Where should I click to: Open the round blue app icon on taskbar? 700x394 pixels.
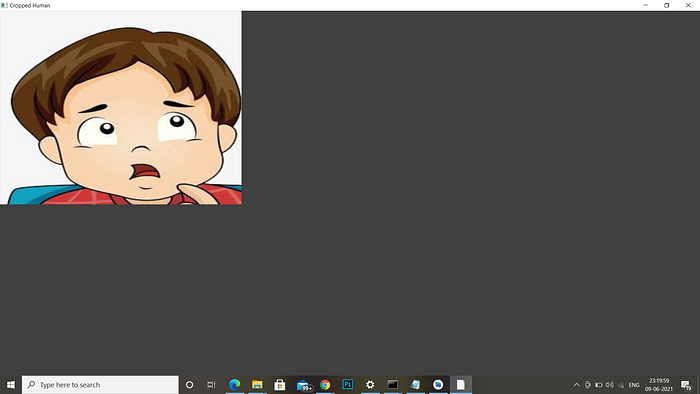(438, 385)
